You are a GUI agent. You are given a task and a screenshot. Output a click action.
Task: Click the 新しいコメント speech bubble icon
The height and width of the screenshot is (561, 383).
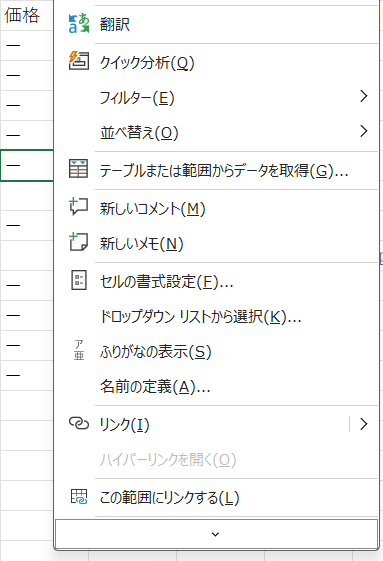tap(78, 206)
